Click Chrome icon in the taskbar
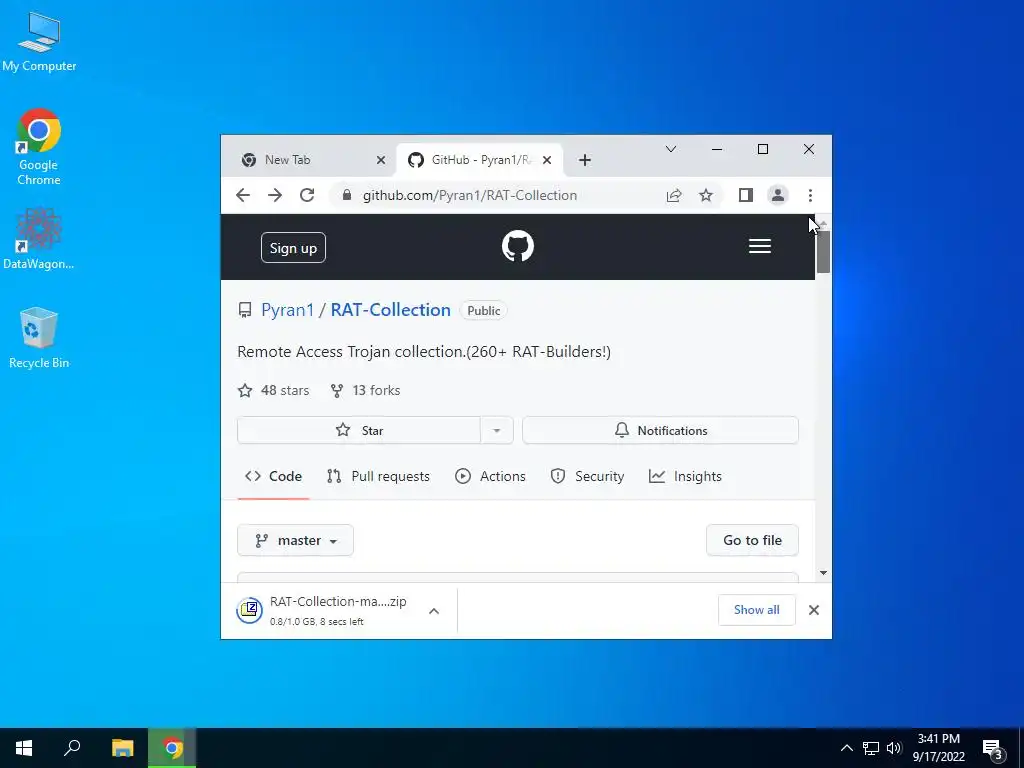This screenshot has height=768, width=1024. click(x=172, y=748)
